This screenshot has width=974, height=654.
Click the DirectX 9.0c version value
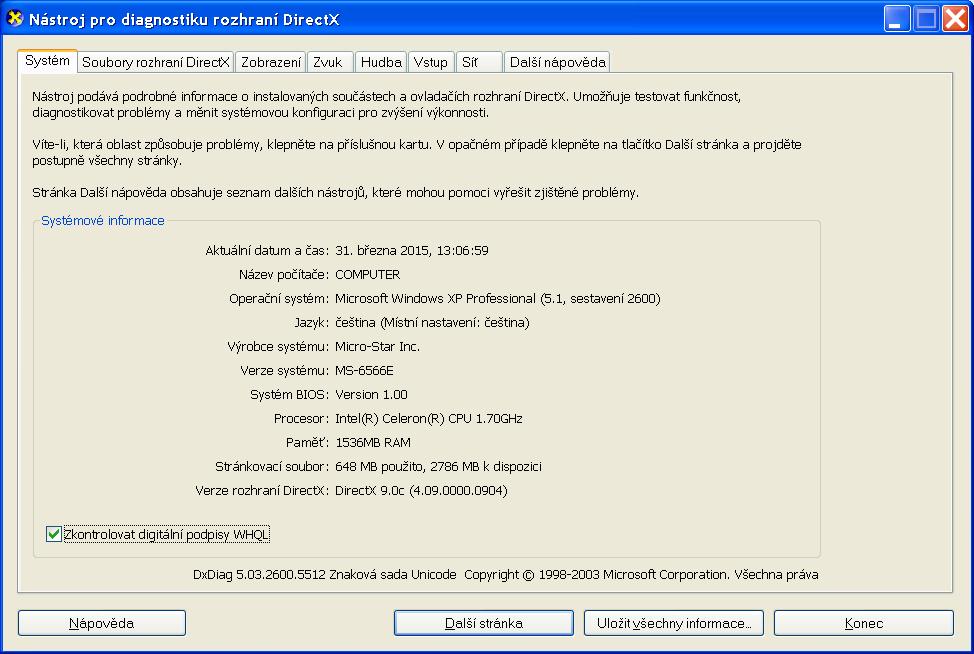[421, 491]
